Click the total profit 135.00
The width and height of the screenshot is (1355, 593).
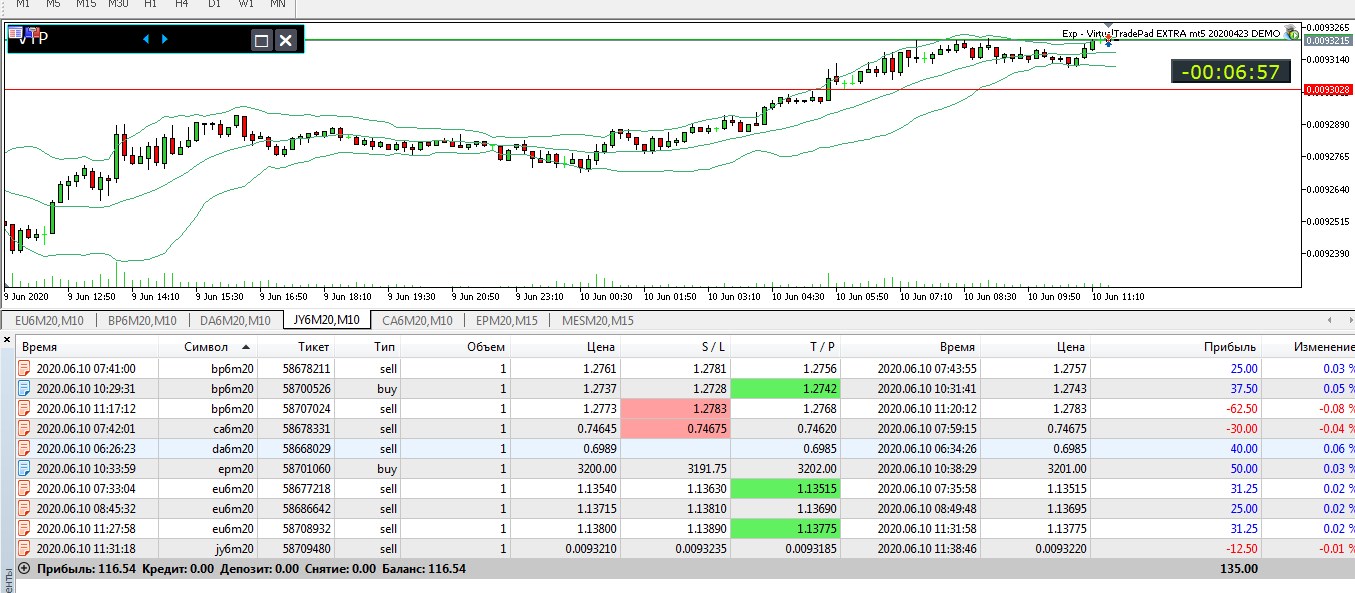1240,568
